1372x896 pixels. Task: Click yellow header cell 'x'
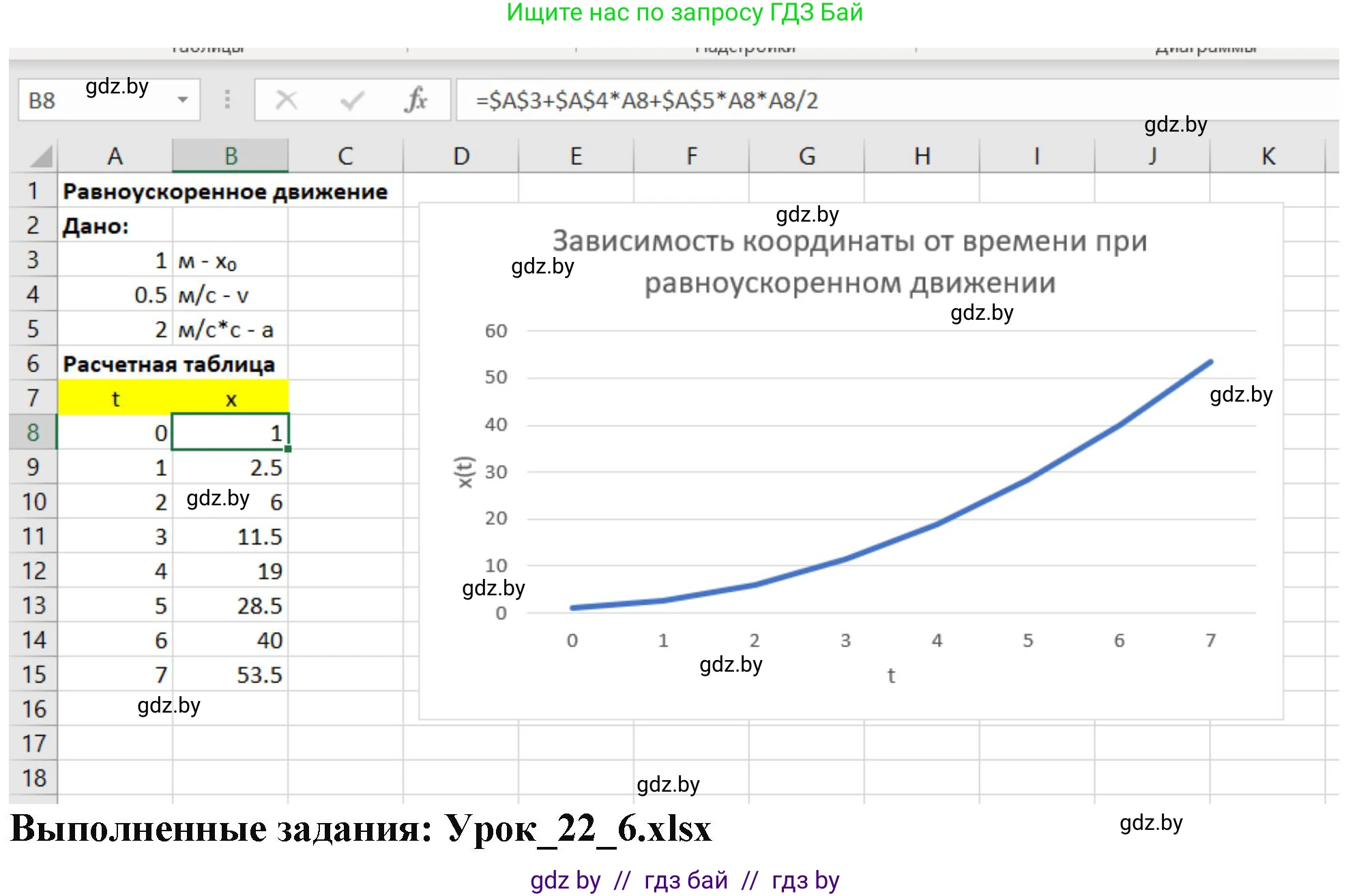(231, 398)
